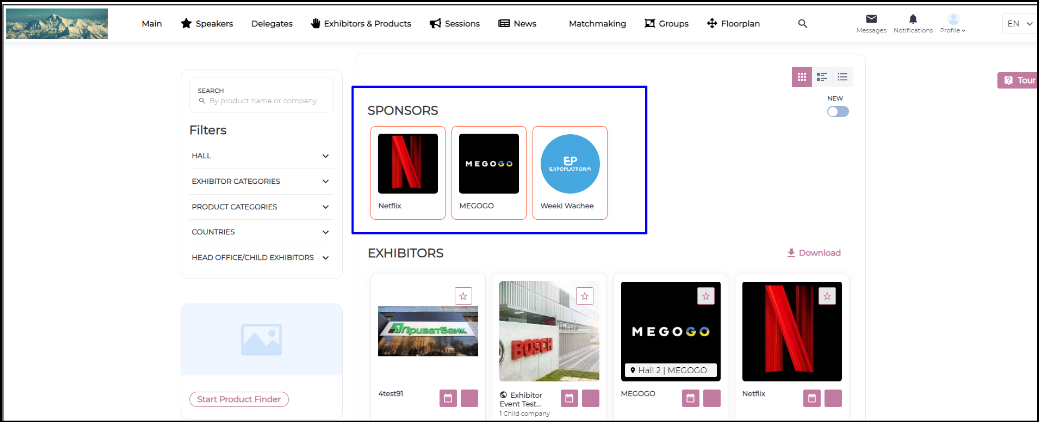This screenshot has width=1039, height=422.
Task: Open the Groups menu item
Action: click(667, 24)
